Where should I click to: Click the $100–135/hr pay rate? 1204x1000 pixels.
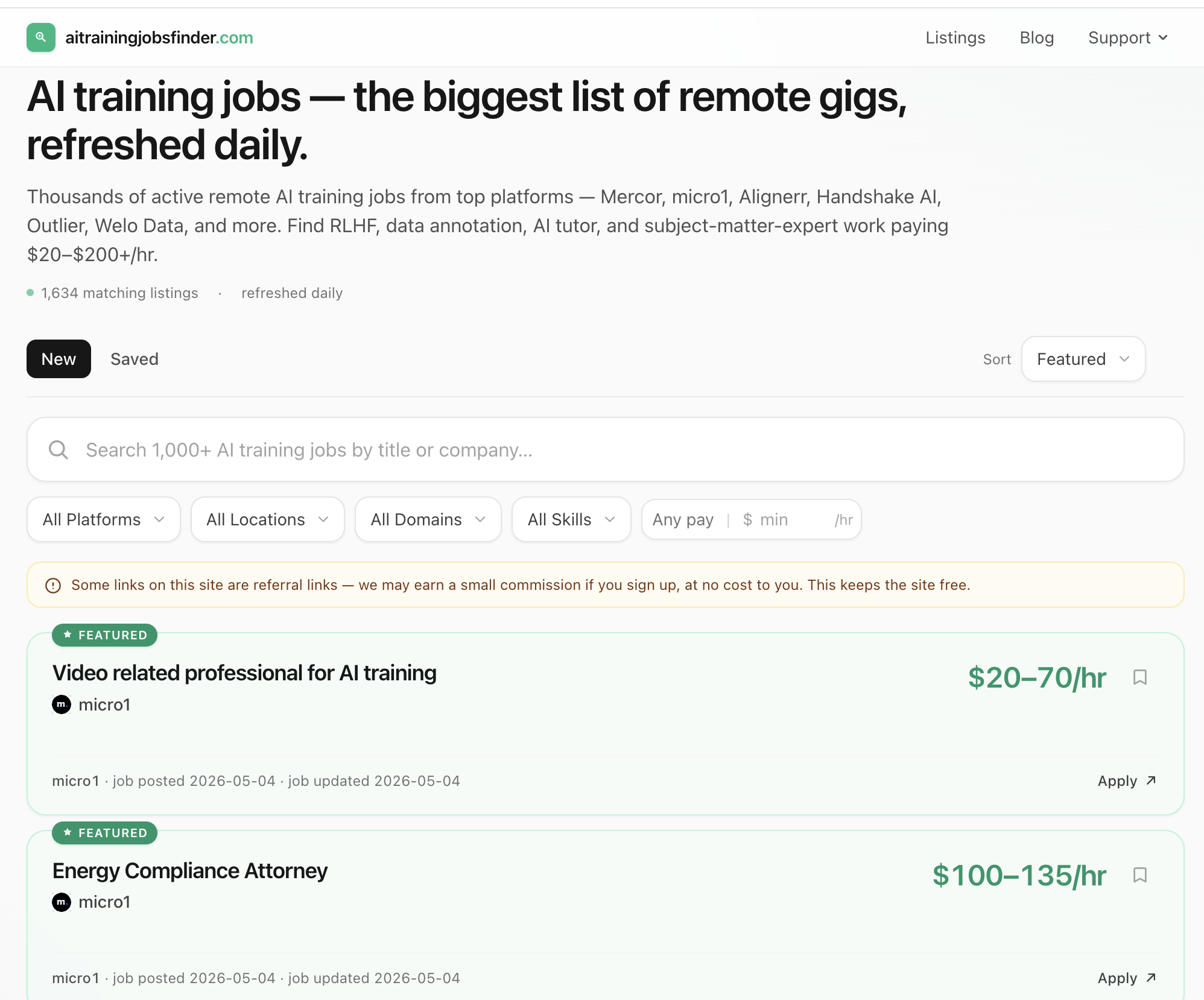[1019, 875]
